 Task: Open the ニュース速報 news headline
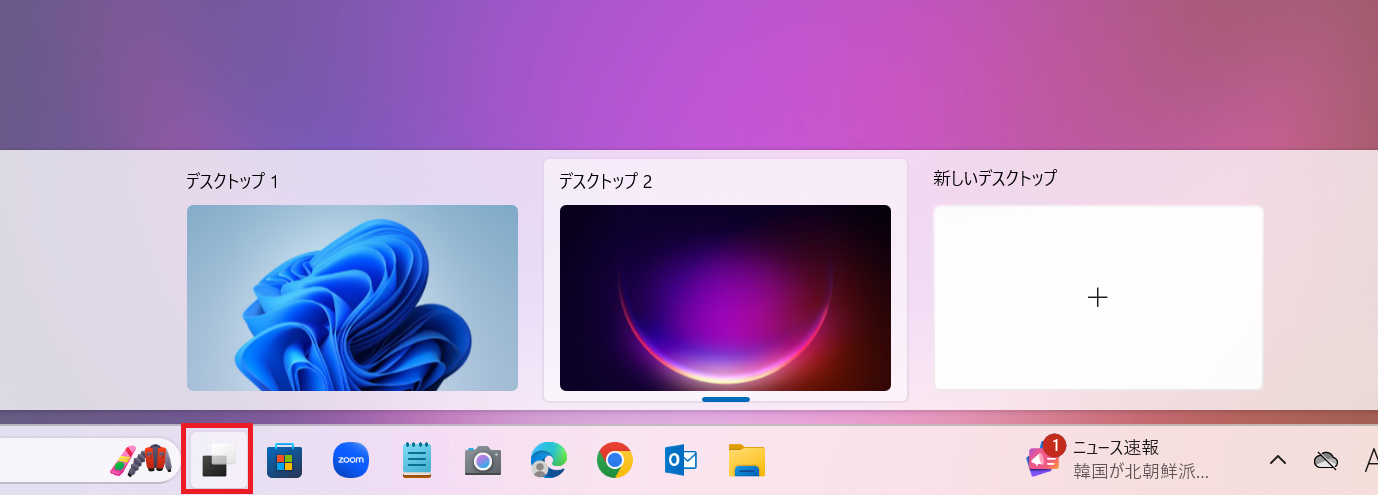1116,447
